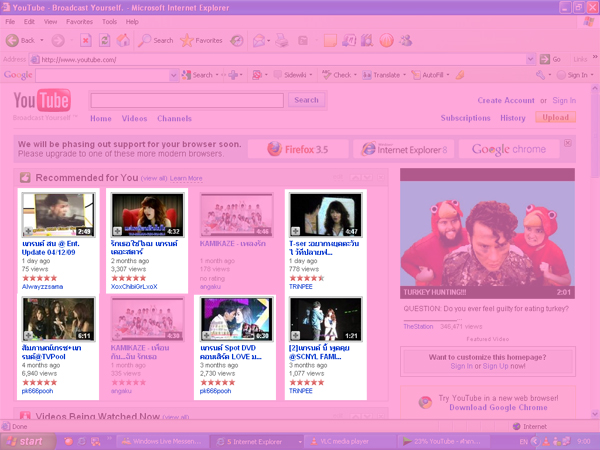
Task: Open the address bar dropdown arrow
Action: click(x=530, y=59)
